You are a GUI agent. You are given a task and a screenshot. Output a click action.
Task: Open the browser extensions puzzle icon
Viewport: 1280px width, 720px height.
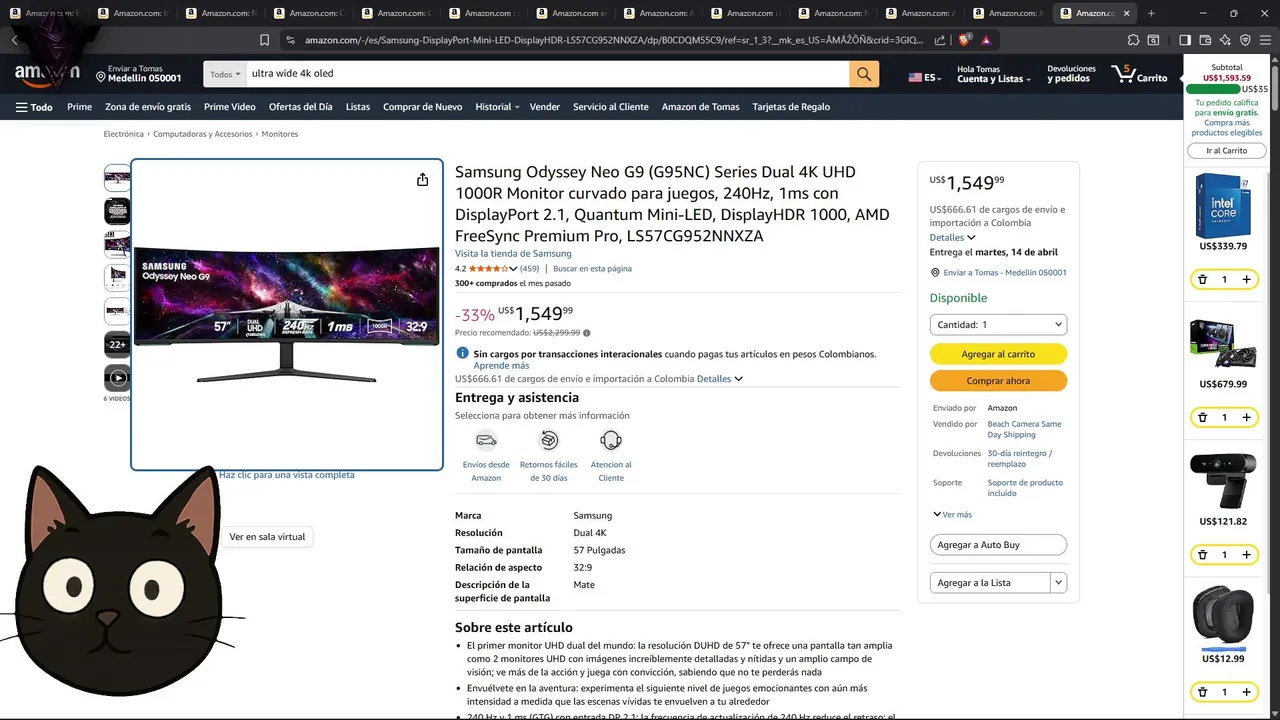[1133, 40]
